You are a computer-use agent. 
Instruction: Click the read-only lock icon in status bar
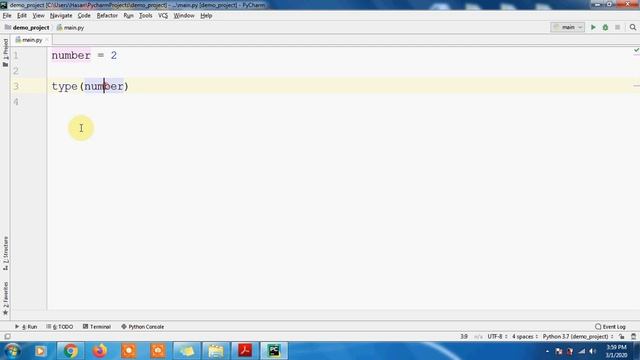(622, 337)
